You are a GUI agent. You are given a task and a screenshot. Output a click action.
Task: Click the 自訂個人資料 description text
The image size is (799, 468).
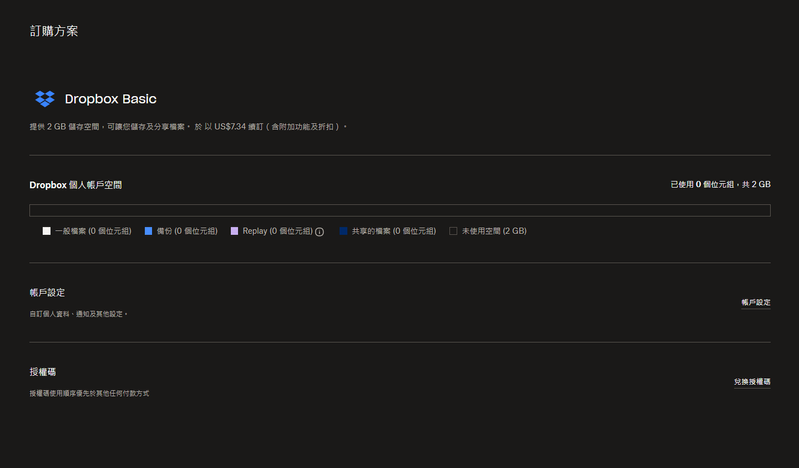click(x=78, y=314)
